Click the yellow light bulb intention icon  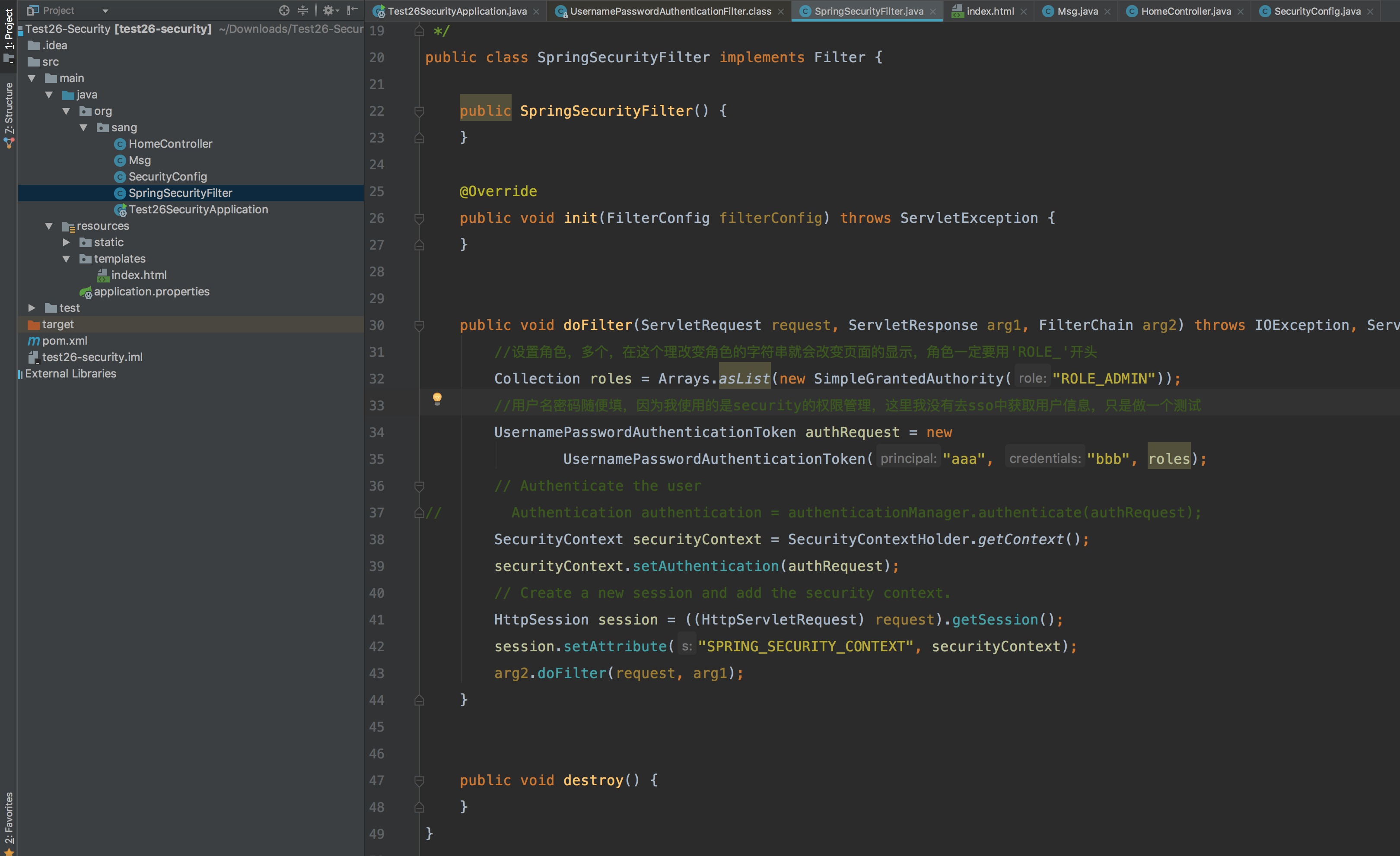point(437,399)
